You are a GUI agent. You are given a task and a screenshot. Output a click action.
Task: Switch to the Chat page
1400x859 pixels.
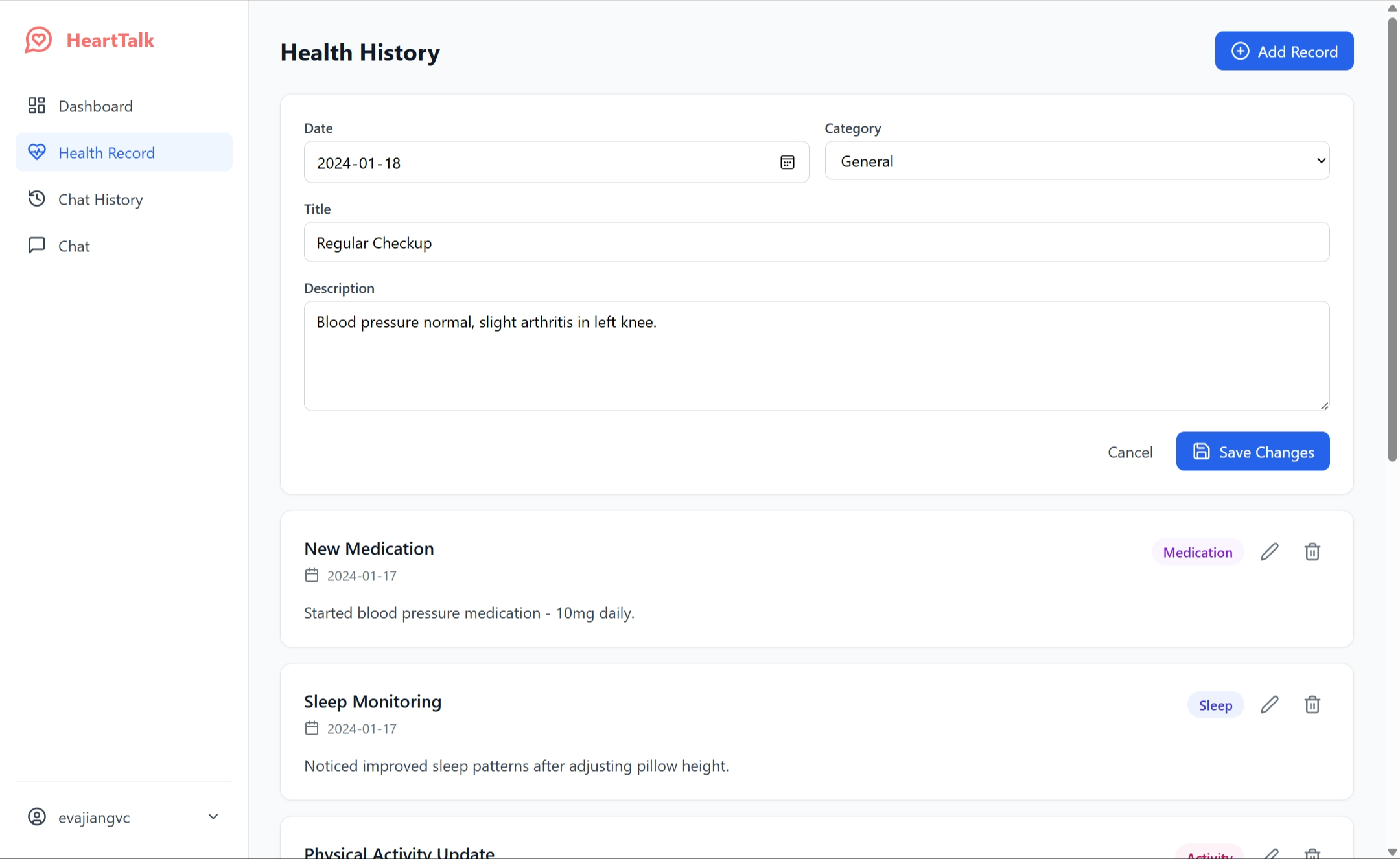point(74,246)
